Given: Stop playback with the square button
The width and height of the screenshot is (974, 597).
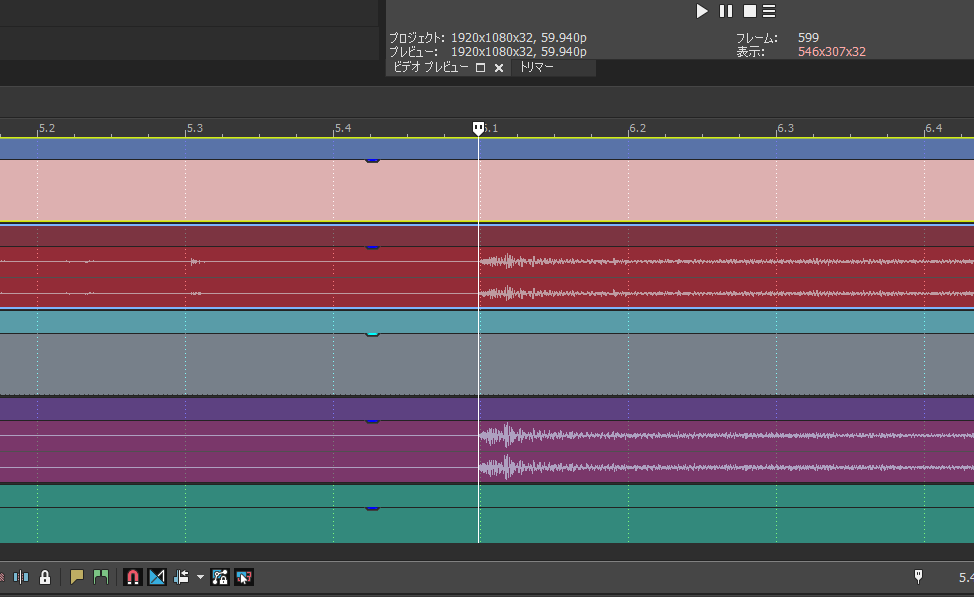Looking at the screenshot, I should click(749, 11).
